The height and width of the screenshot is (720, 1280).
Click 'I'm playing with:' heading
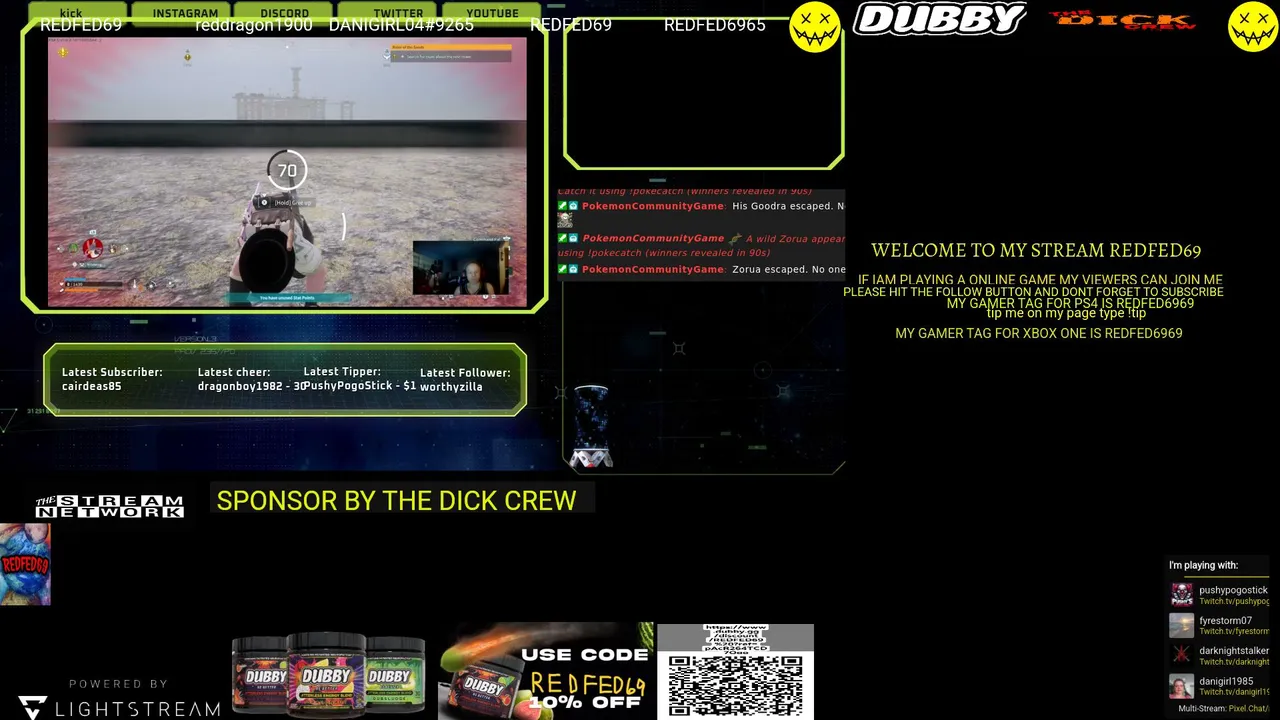pos(1203,565)
